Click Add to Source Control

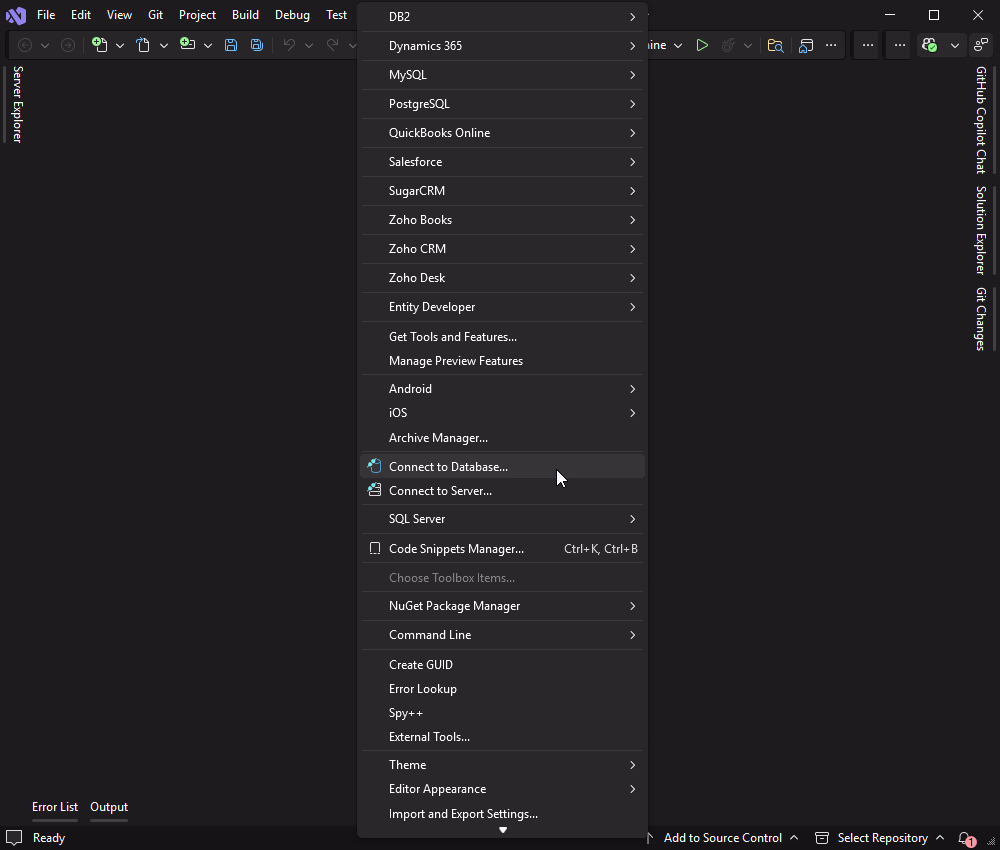[x=722, y=838]
